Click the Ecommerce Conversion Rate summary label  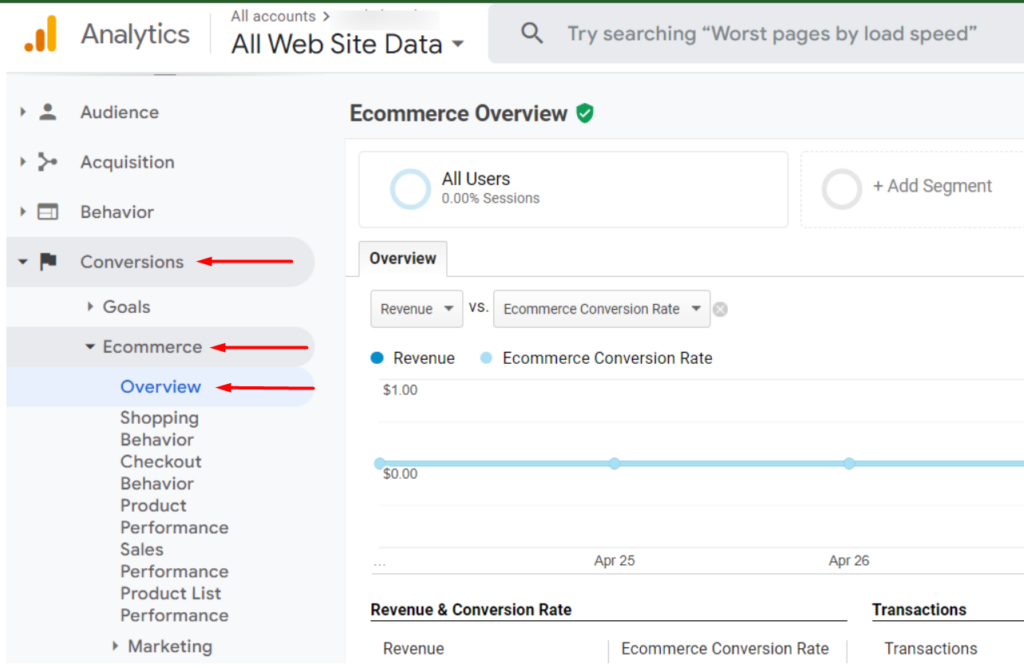point(725,648)
